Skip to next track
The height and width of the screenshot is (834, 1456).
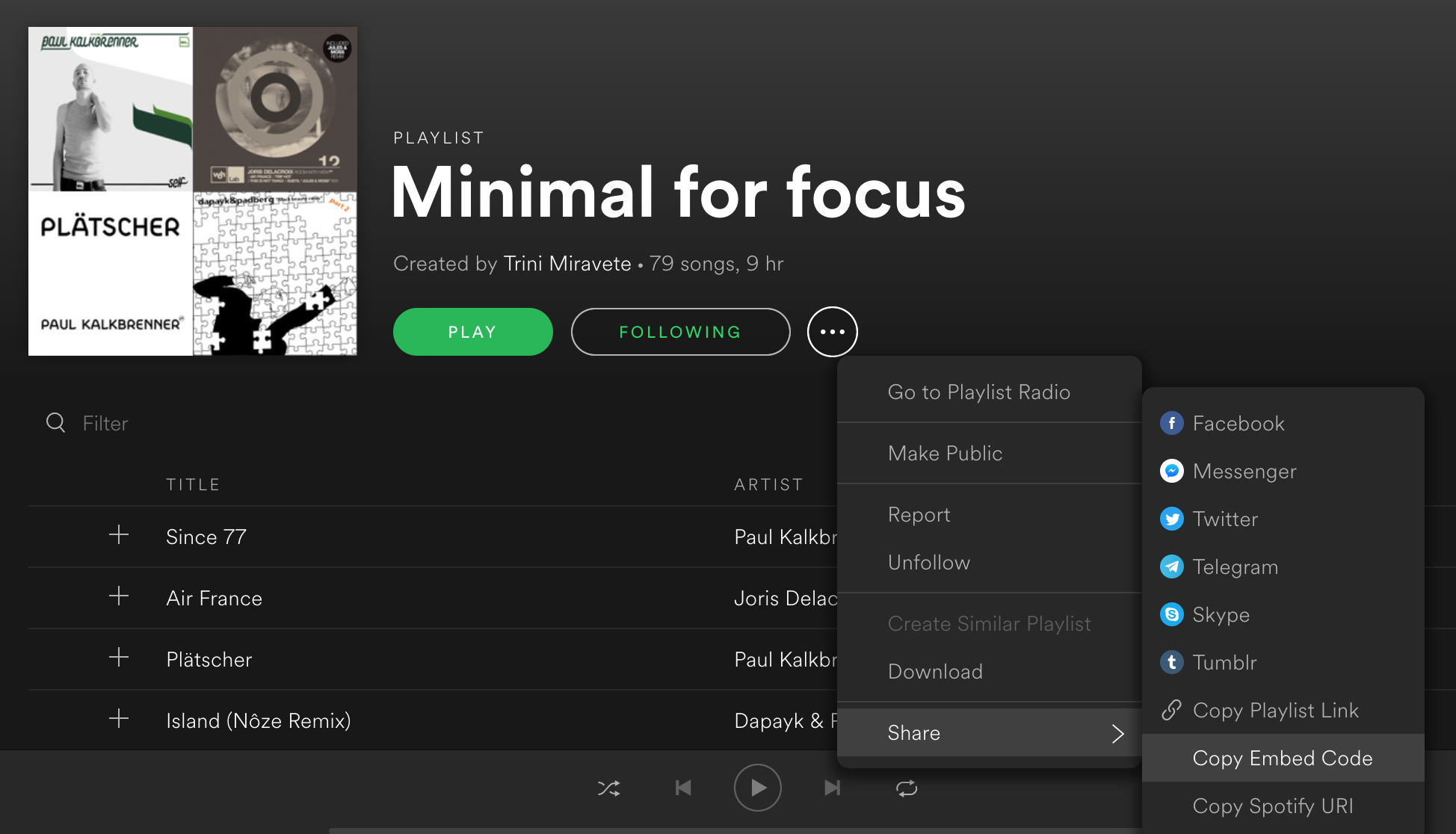[x=832, y=788]
